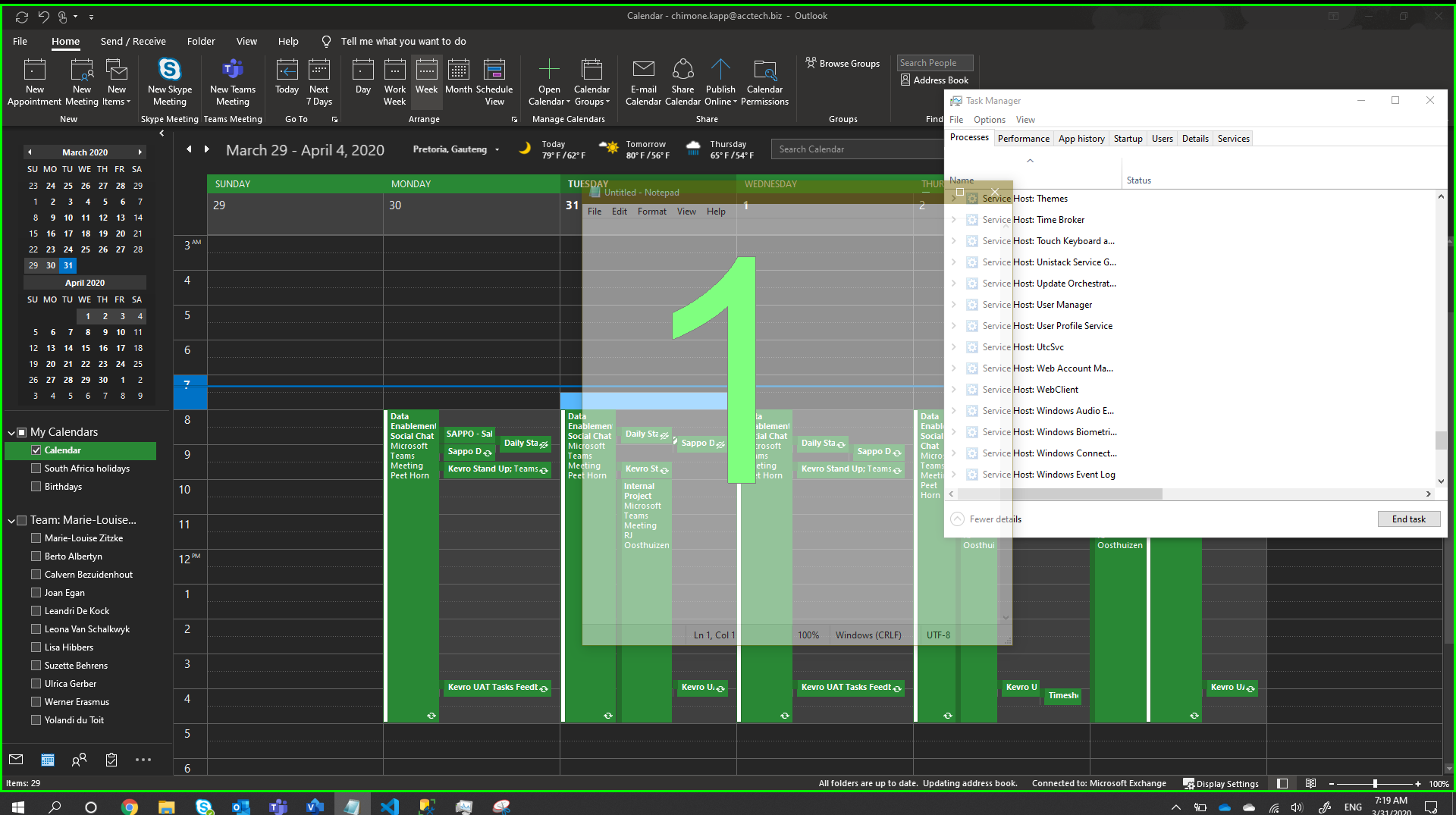Expand Service Host: Themes process row
Image resolution: width=1456 pixels, height=815 pixels.
tap(954, 199)
